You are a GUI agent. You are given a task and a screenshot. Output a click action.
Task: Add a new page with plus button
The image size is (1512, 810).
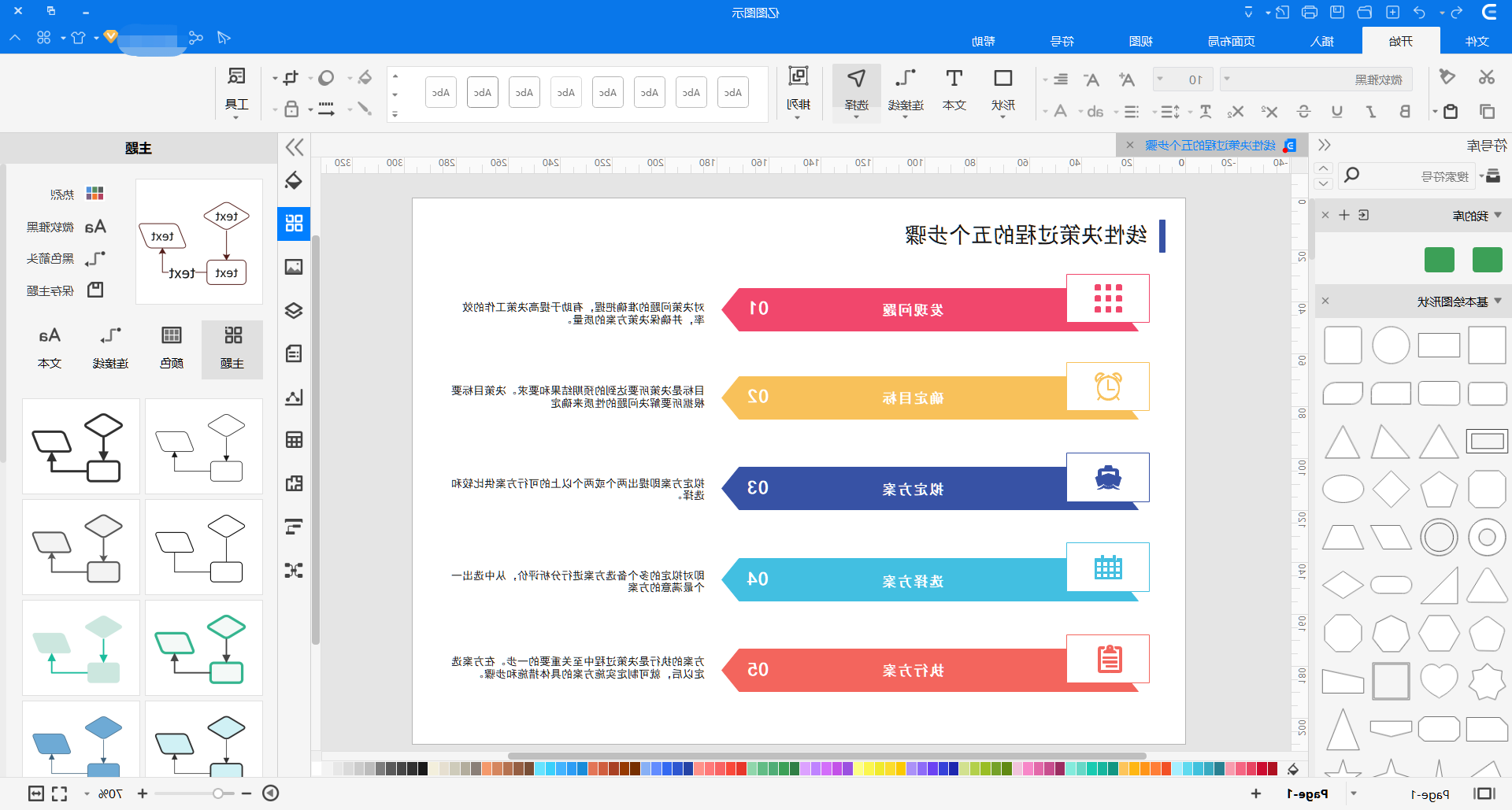(x=1256, y=793)
